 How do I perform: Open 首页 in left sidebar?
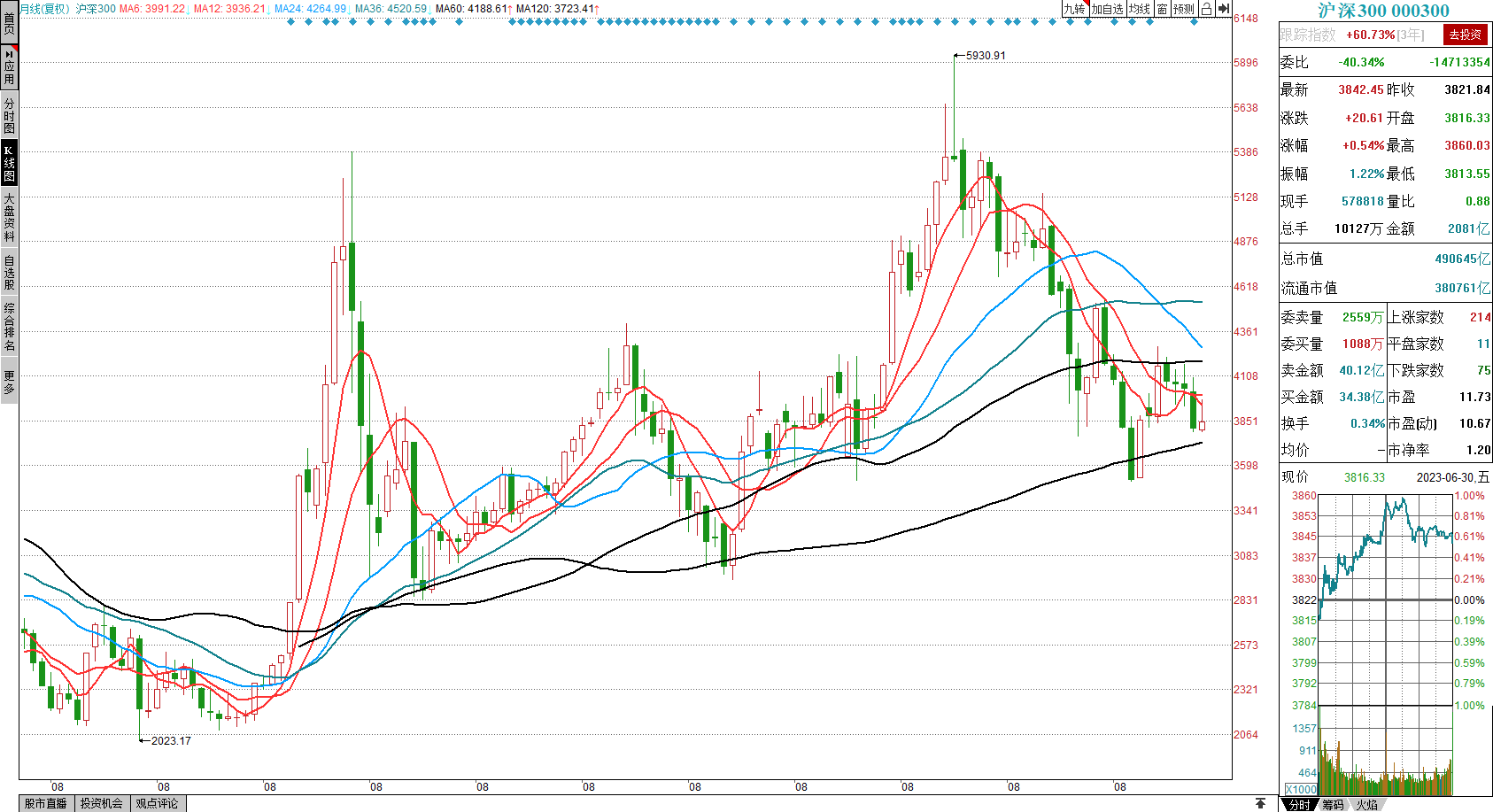(x=9, y=21)
